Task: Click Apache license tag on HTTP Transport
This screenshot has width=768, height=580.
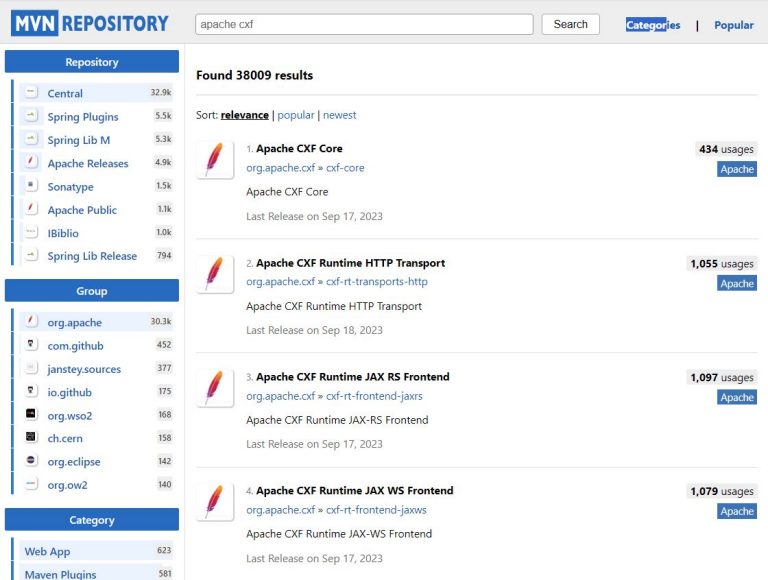Action: tap(737, 284)
